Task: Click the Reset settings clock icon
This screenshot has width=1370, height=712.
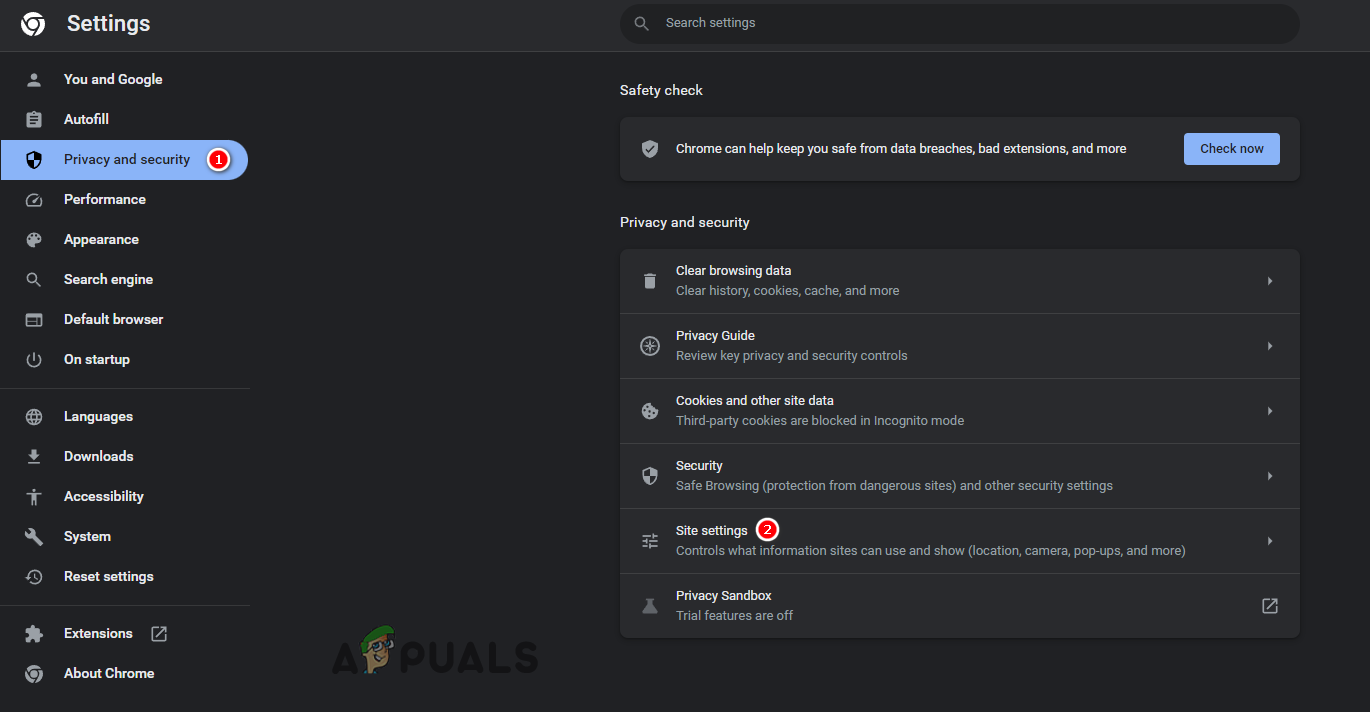Action: pos(34,576)
